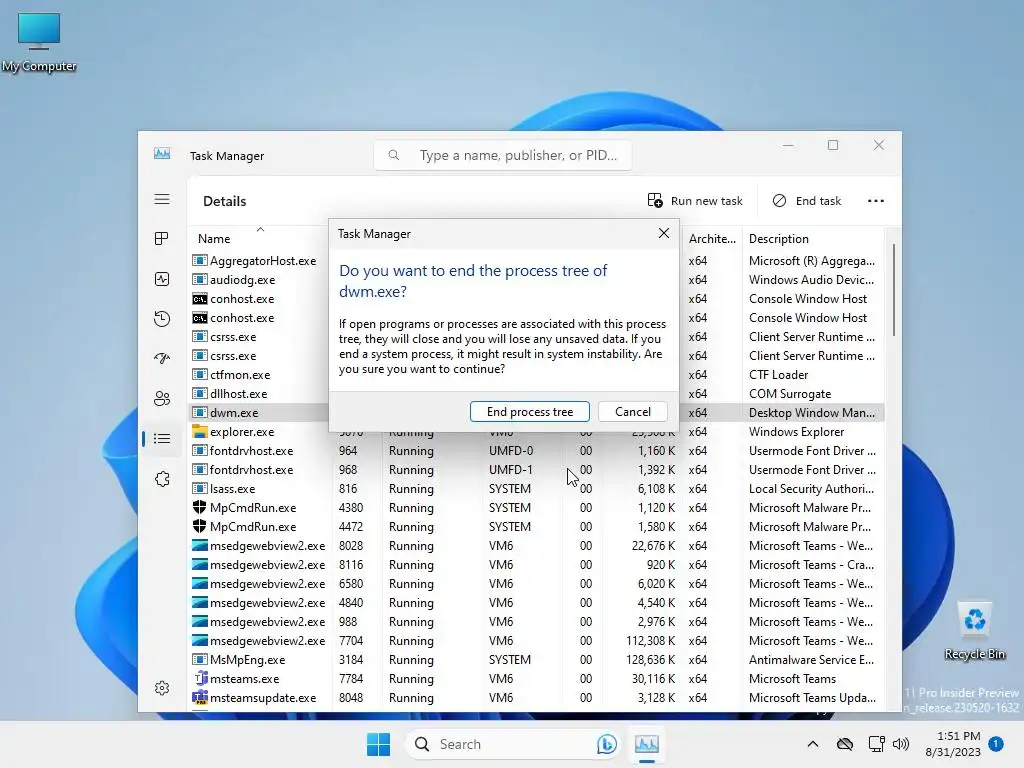Image resolution: width=1024 pixels, height=768 pixels.
Task: Click the volume speaker tray icon
Action: 901,744
